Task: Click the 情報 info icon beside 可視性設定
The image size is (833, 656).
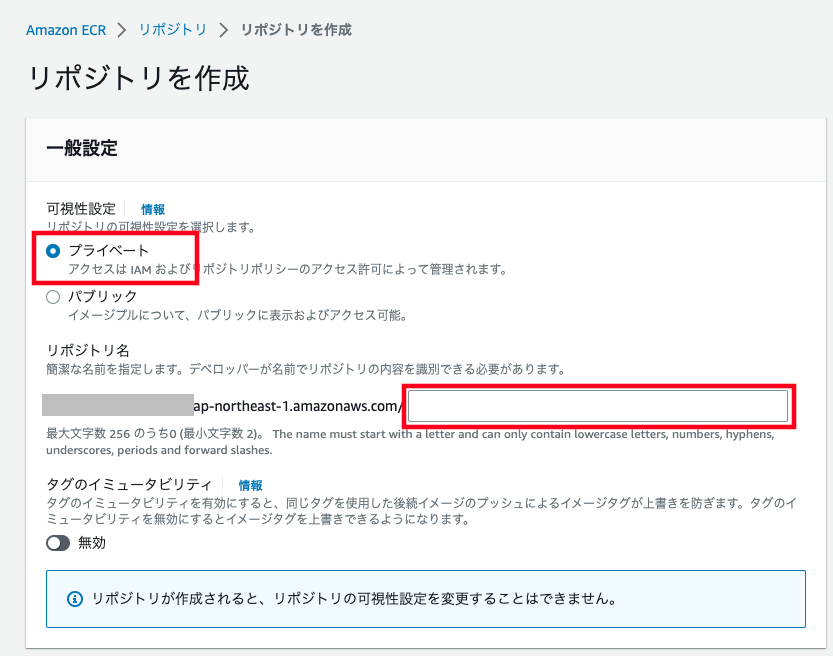Action: tap(152, 209)
